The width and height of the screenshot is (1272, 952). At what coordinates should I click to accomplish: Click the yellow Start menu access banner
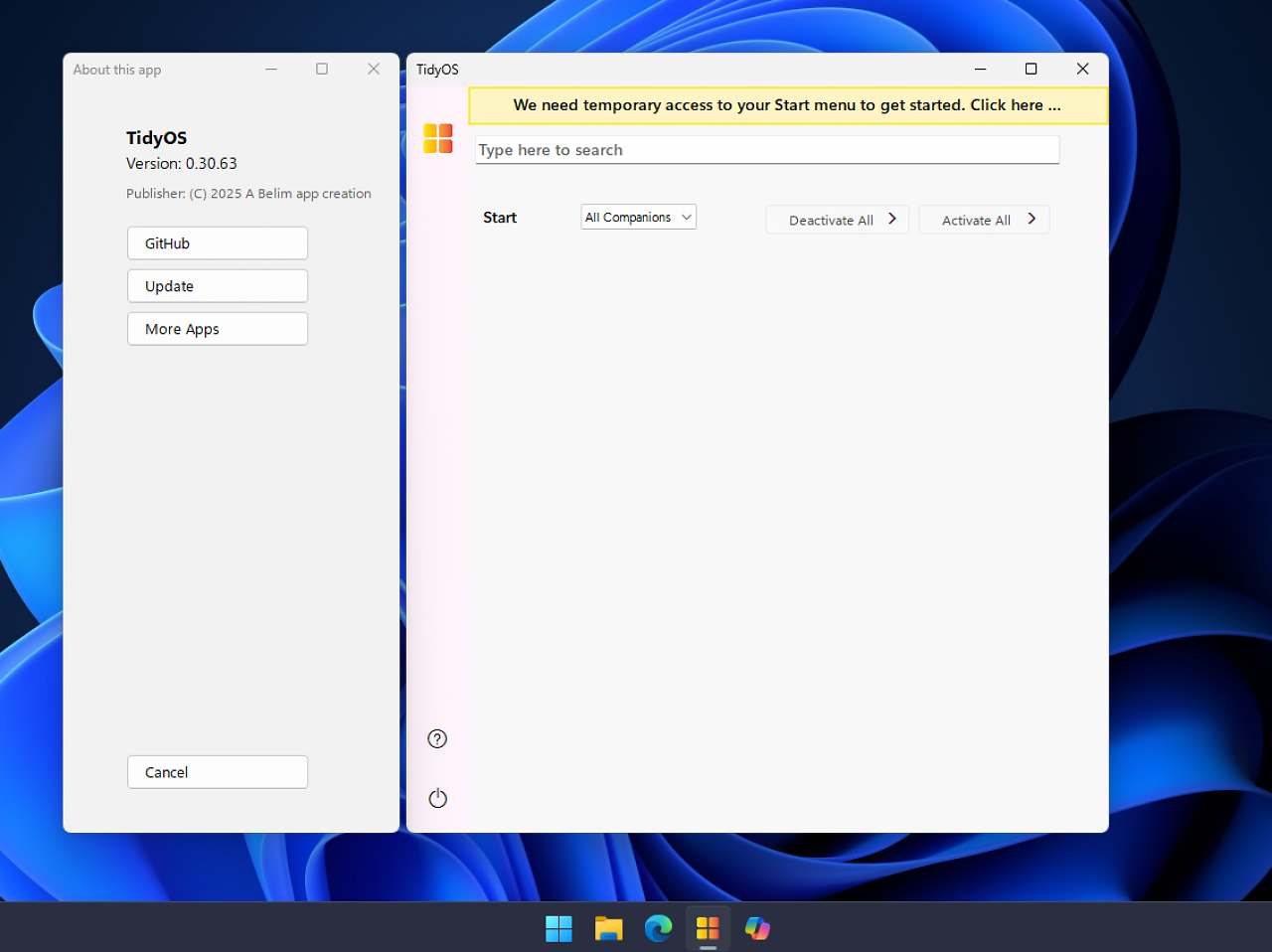coord(787,105)
